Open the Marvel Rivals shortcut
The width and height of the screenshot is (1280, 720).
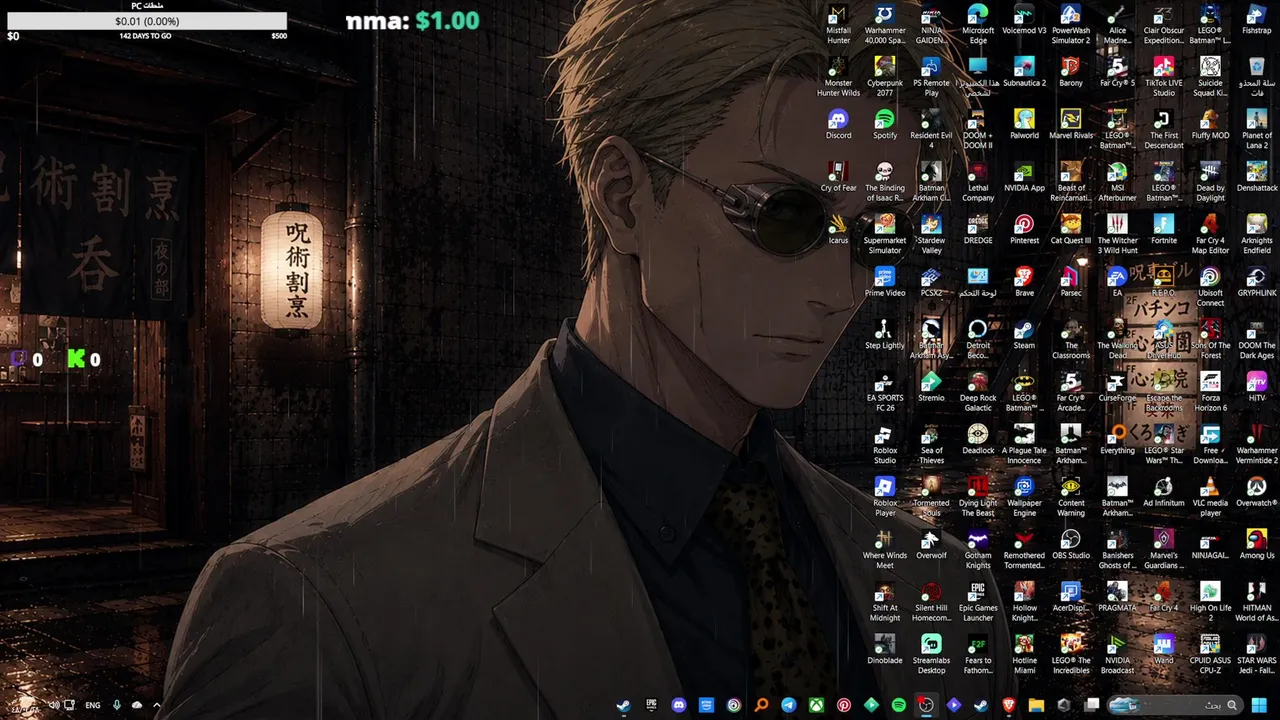1071,125
